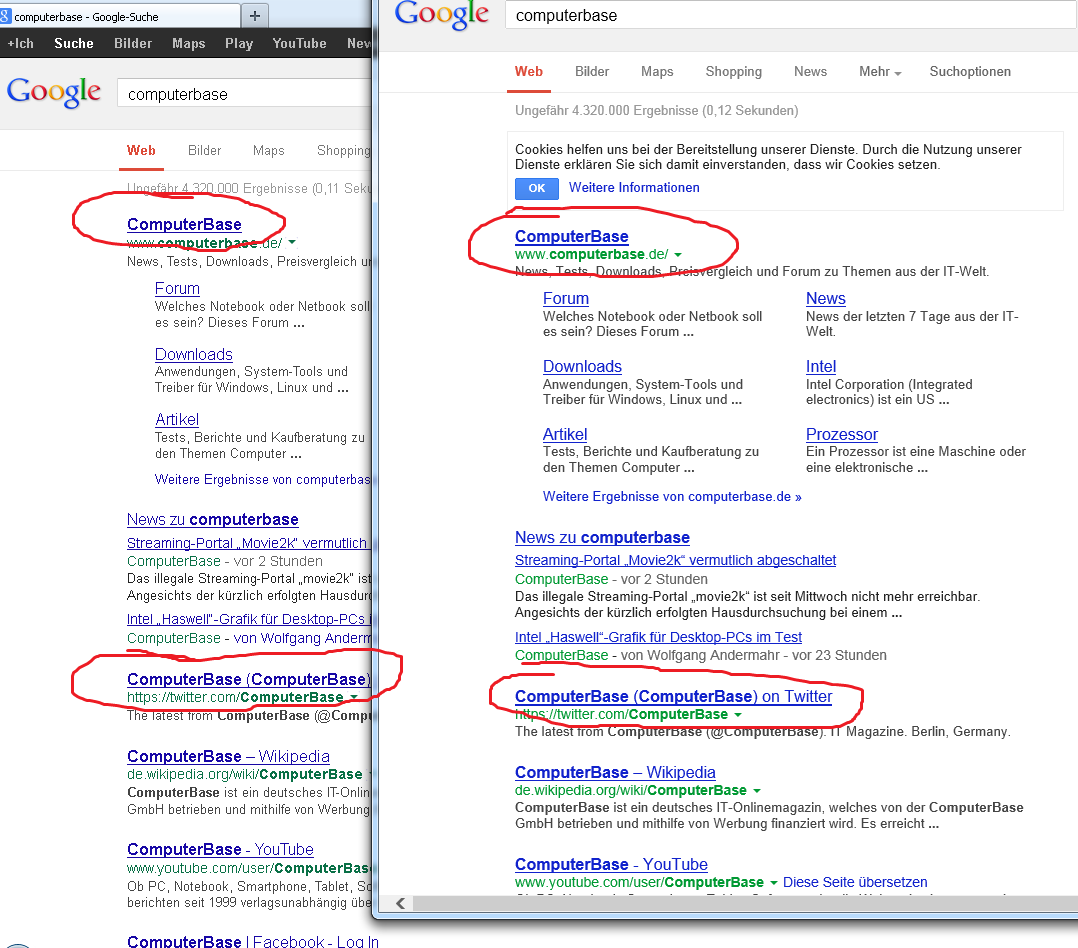This screenshot has width=1078, height=948.
Task: Open ComputerBase - YouTube result in right window
Action: (x=611, y=864)
